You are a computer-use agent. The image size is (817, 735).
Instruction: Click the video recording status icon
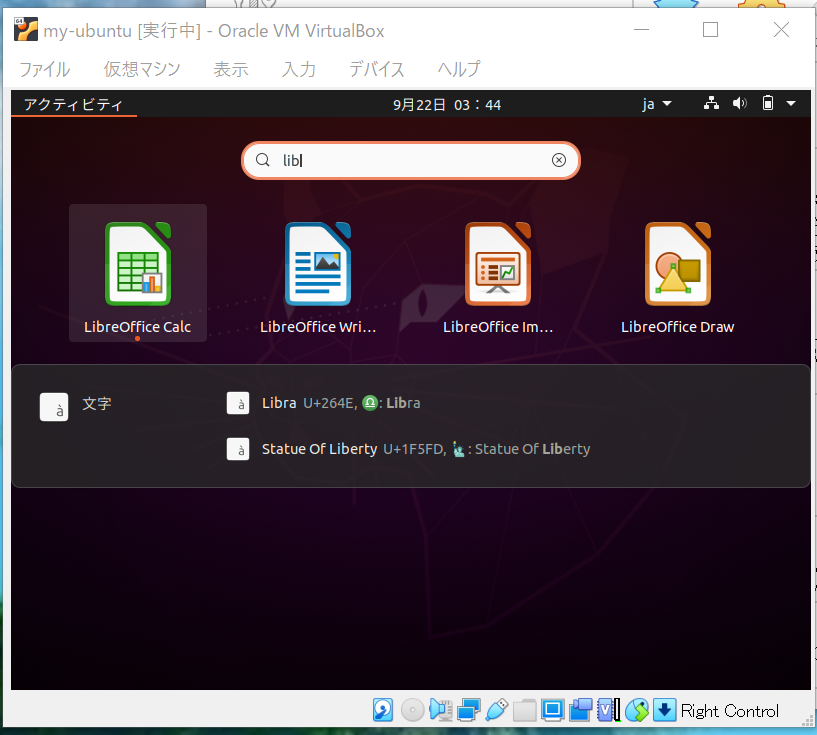point(580,710)
